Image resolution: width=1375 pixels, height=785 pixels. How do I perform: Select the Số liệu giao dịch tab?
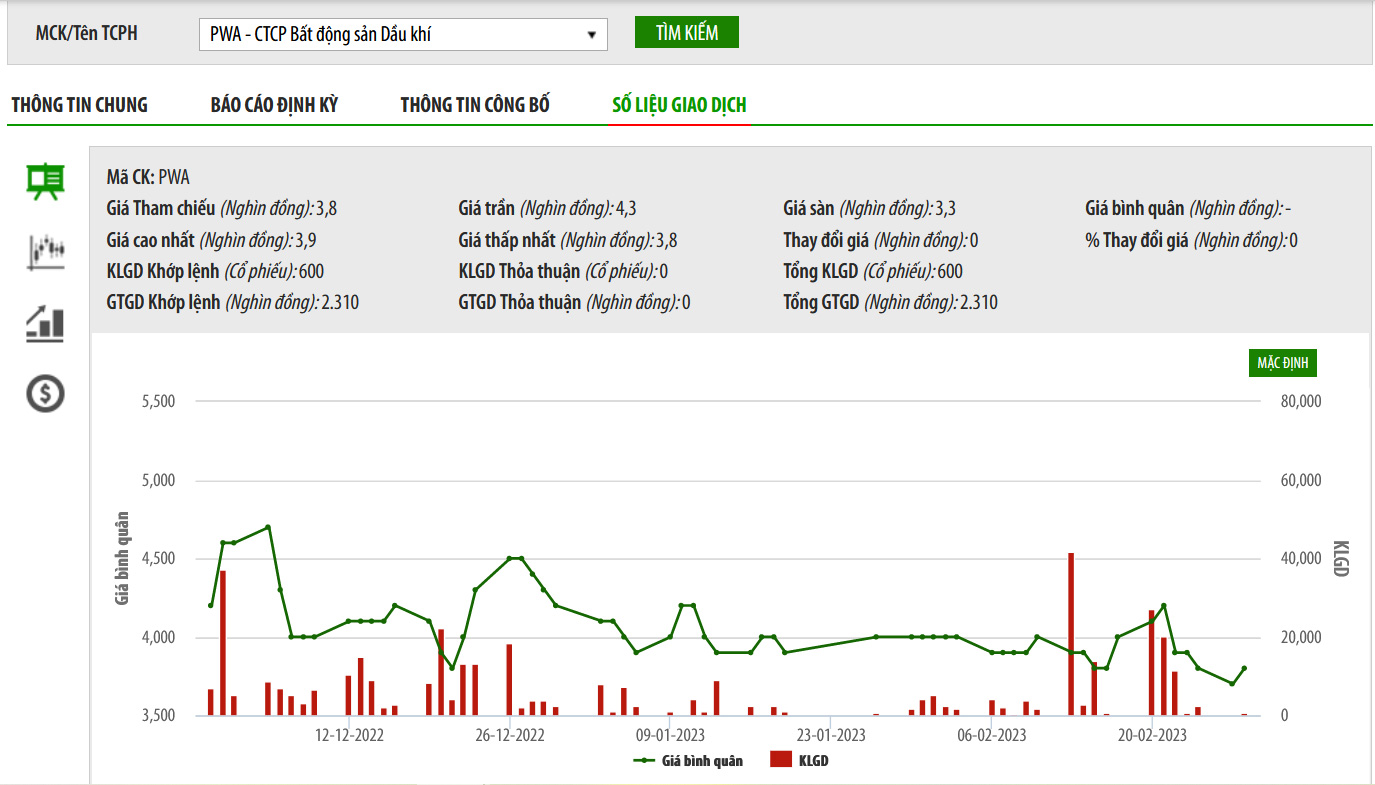679,105
